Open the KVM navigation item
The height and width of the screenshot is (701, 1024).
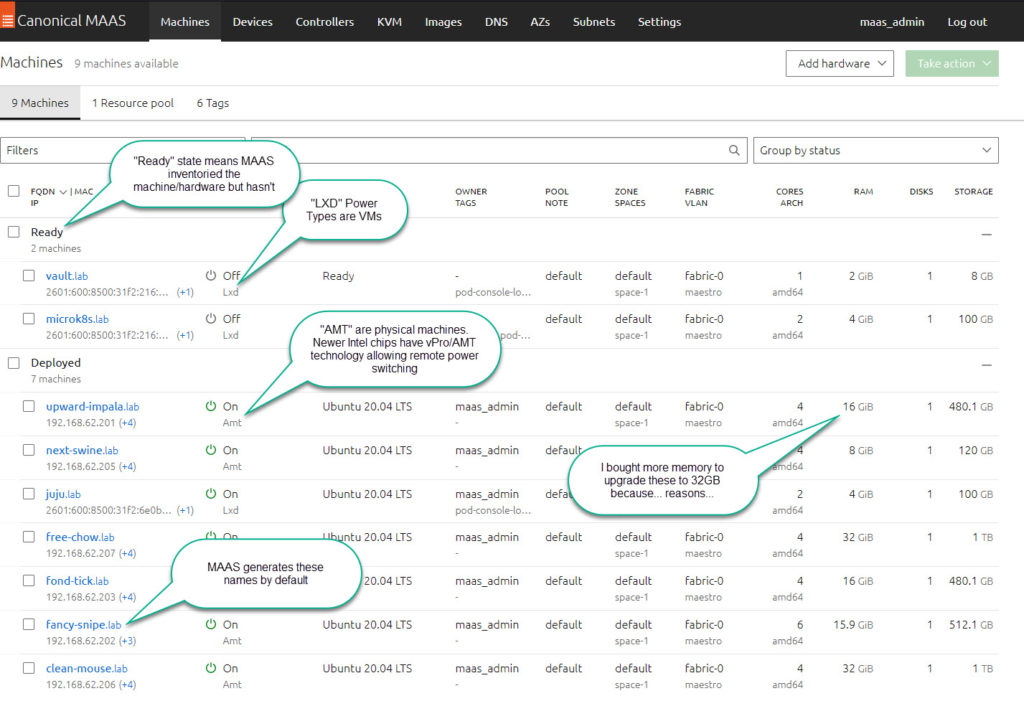coord(389,22)
